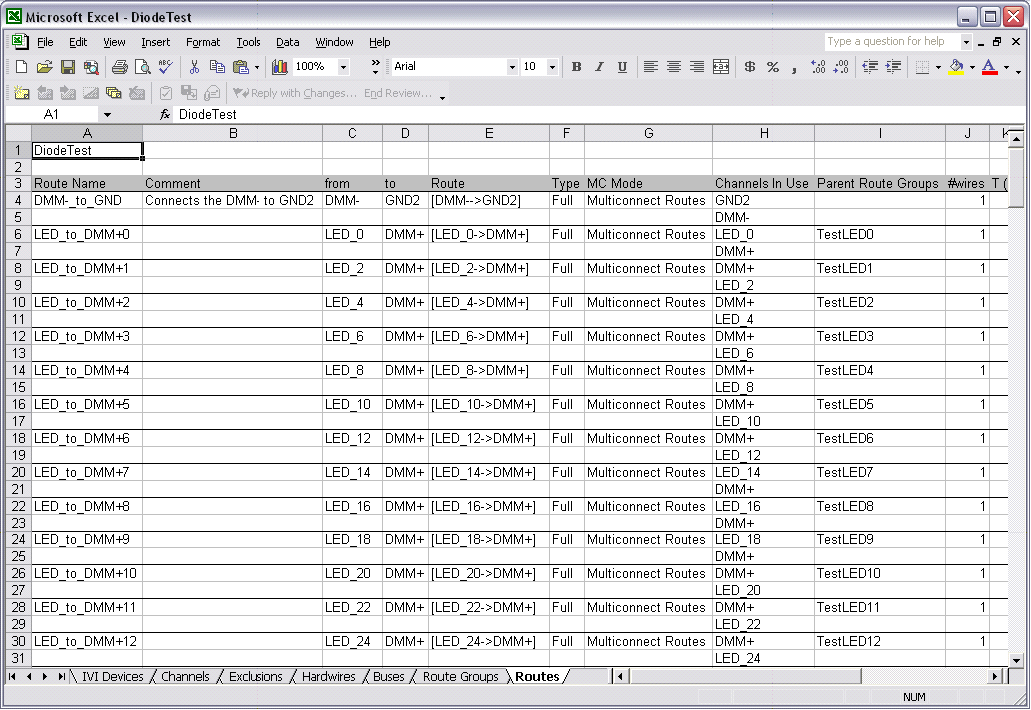This screenshot has height=710, width=1031.
Task: Open the Arial font name dropdown
Action: click(512, 67)
